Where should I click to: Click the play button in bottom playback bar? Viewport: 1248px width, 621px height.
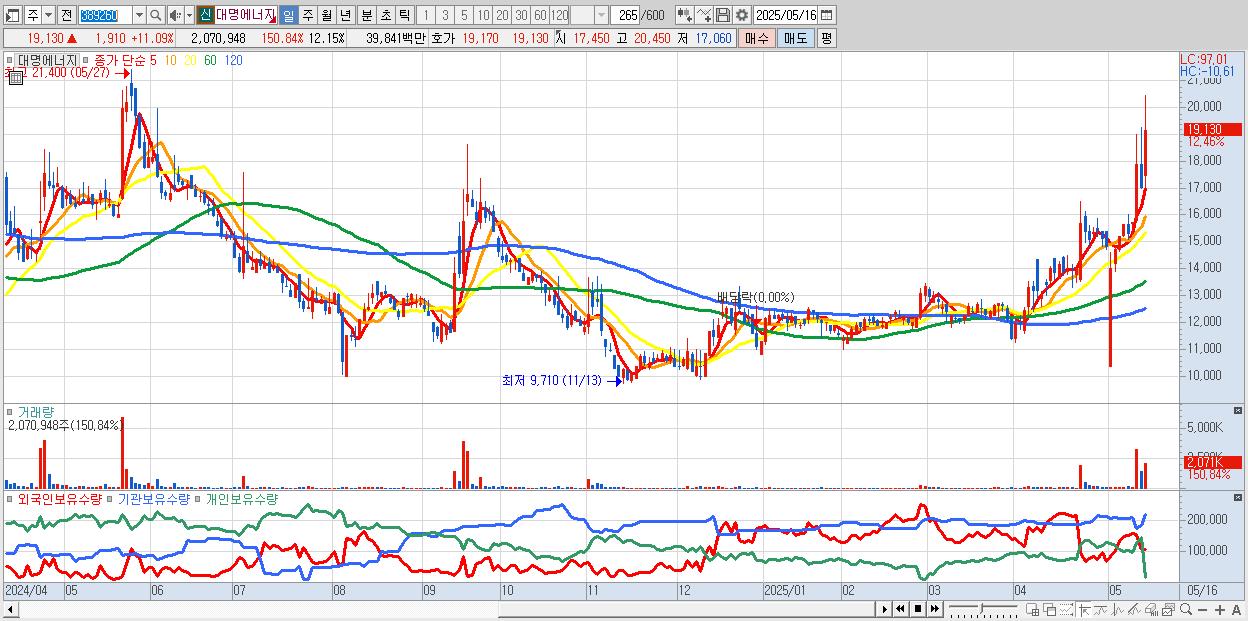pyautogui.click(x=885, y=609)
